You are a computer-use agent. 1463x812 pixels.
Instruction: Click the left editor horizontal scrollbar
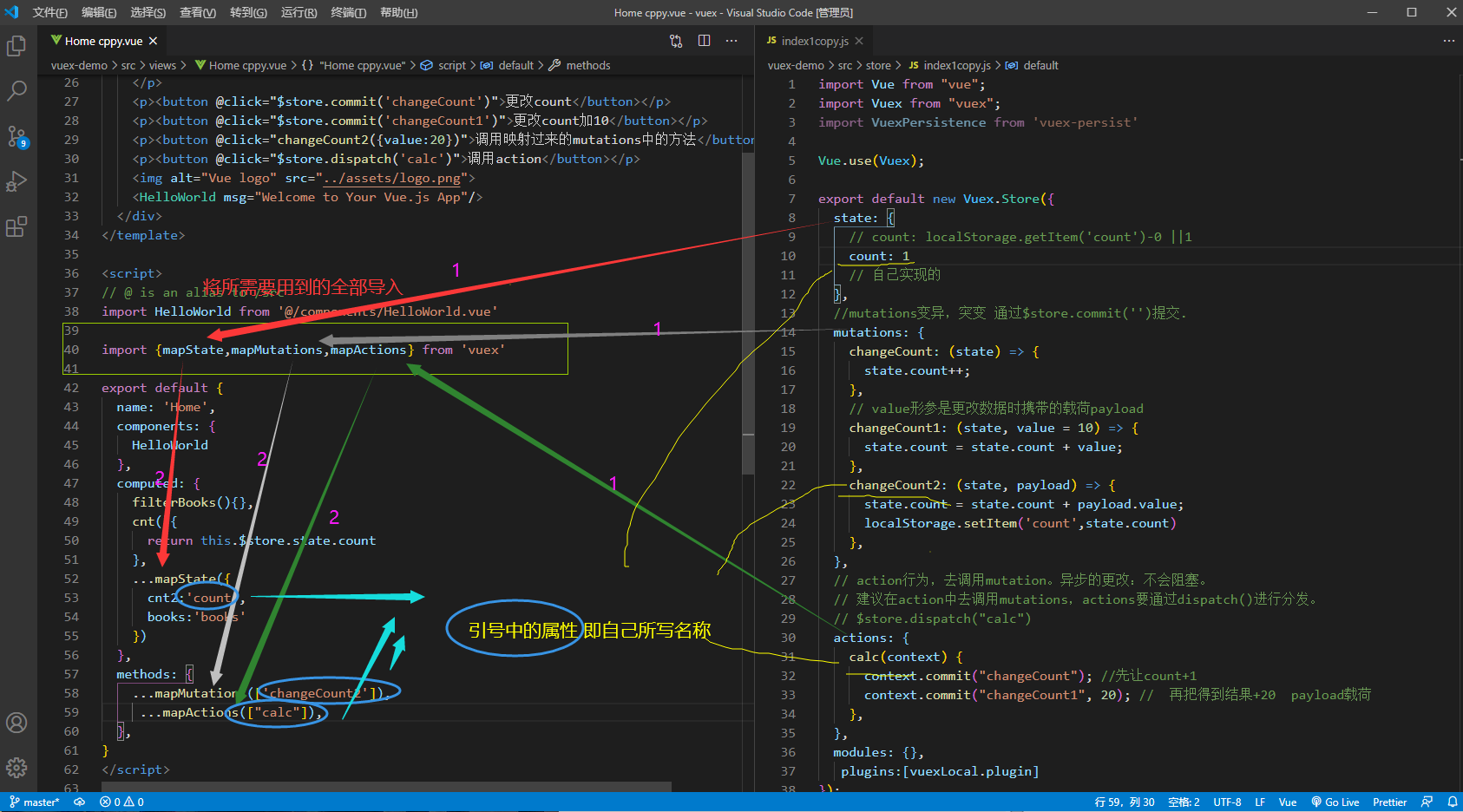[386, 787]
